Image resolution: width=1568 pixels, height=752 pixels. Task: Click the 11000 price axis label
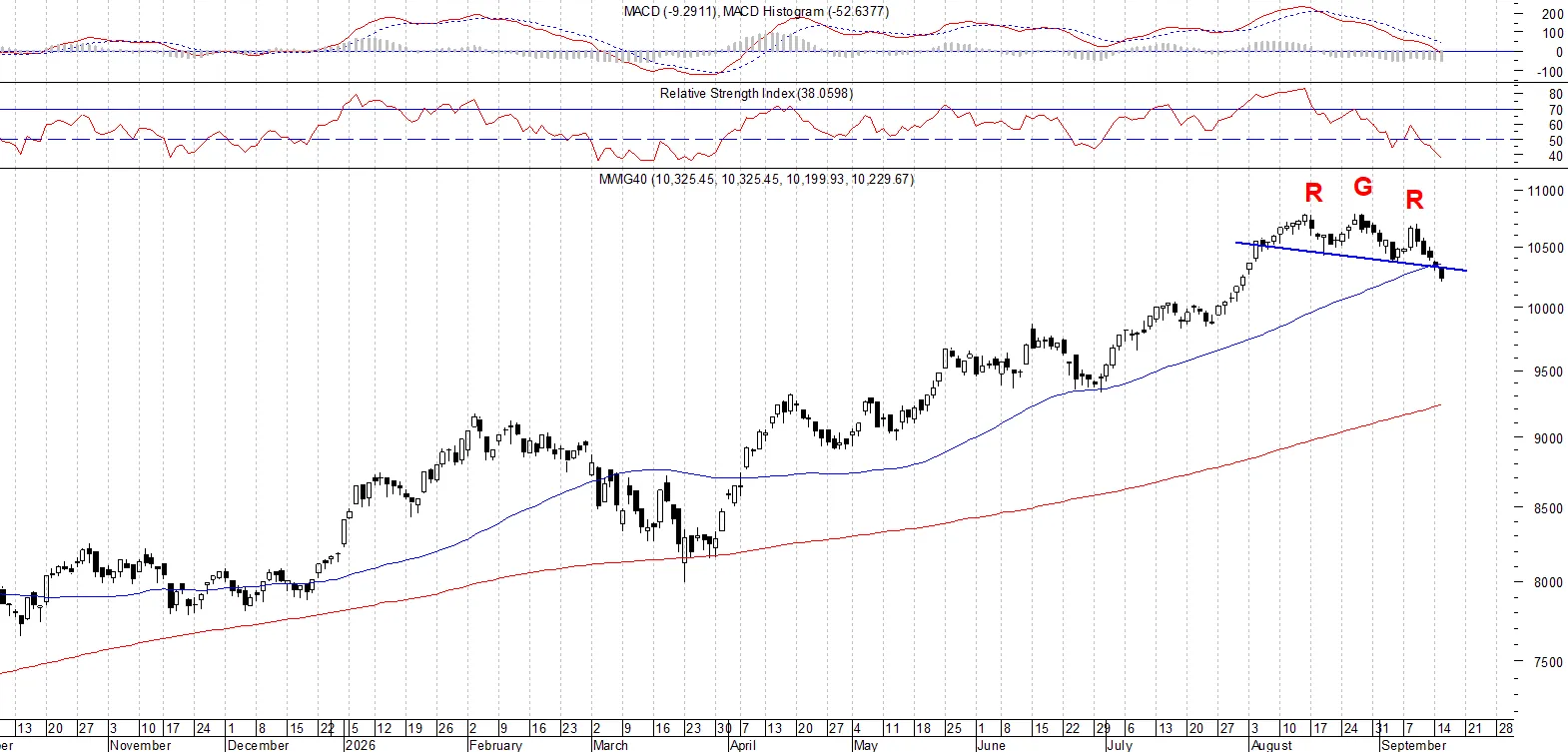click(1546, 191)
